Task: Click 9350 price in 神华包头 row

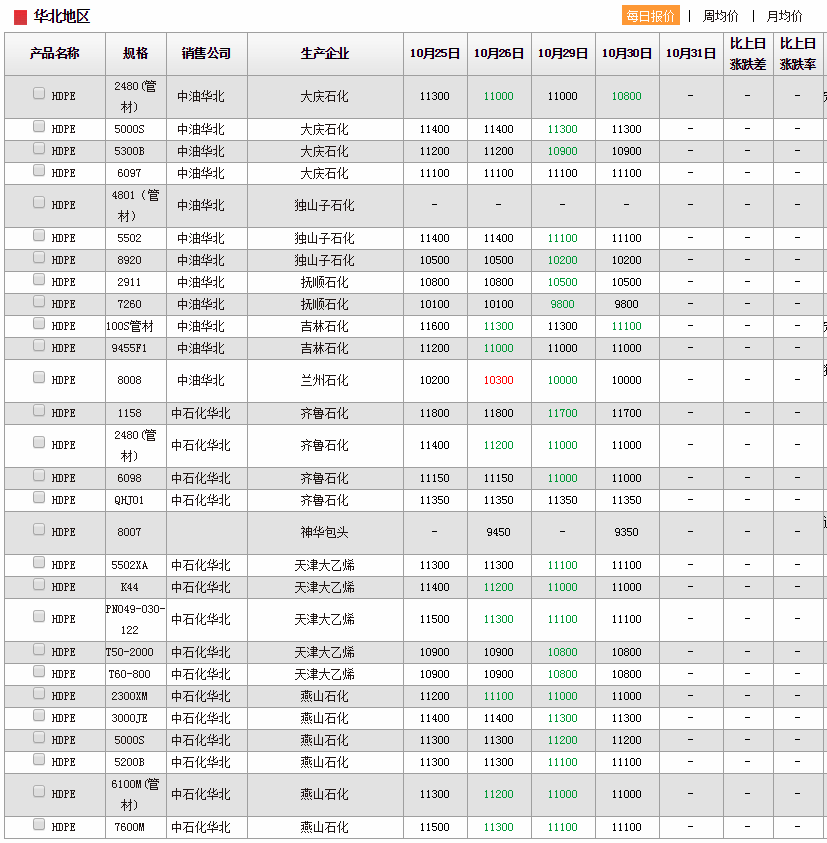Action: (x=626, y=532)
